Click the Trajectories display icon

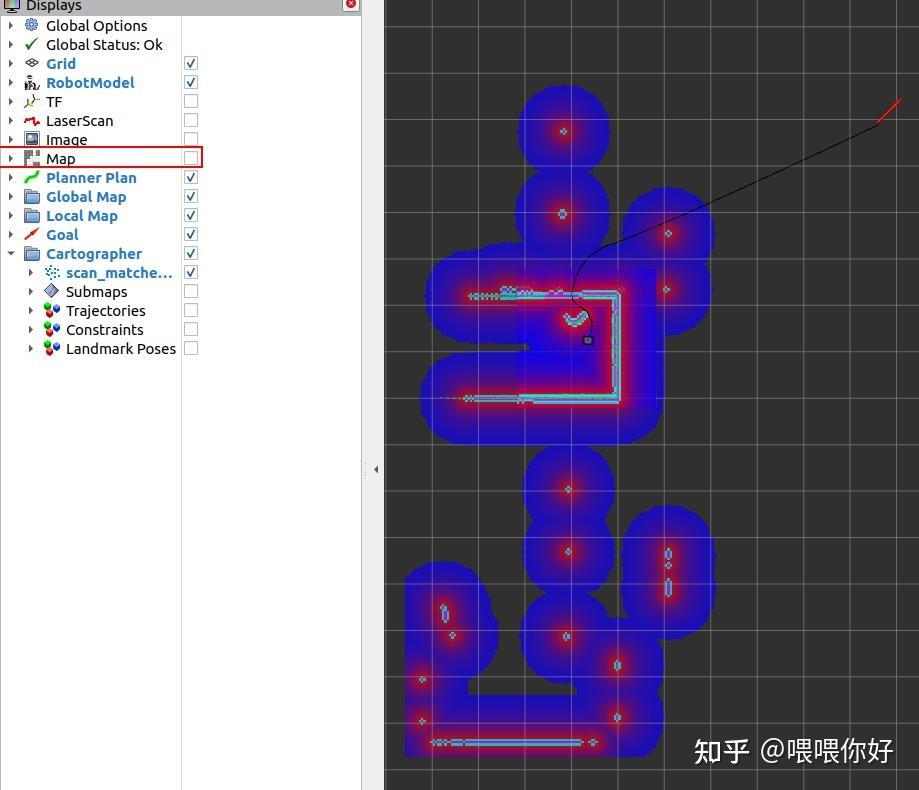pos(51,310)
